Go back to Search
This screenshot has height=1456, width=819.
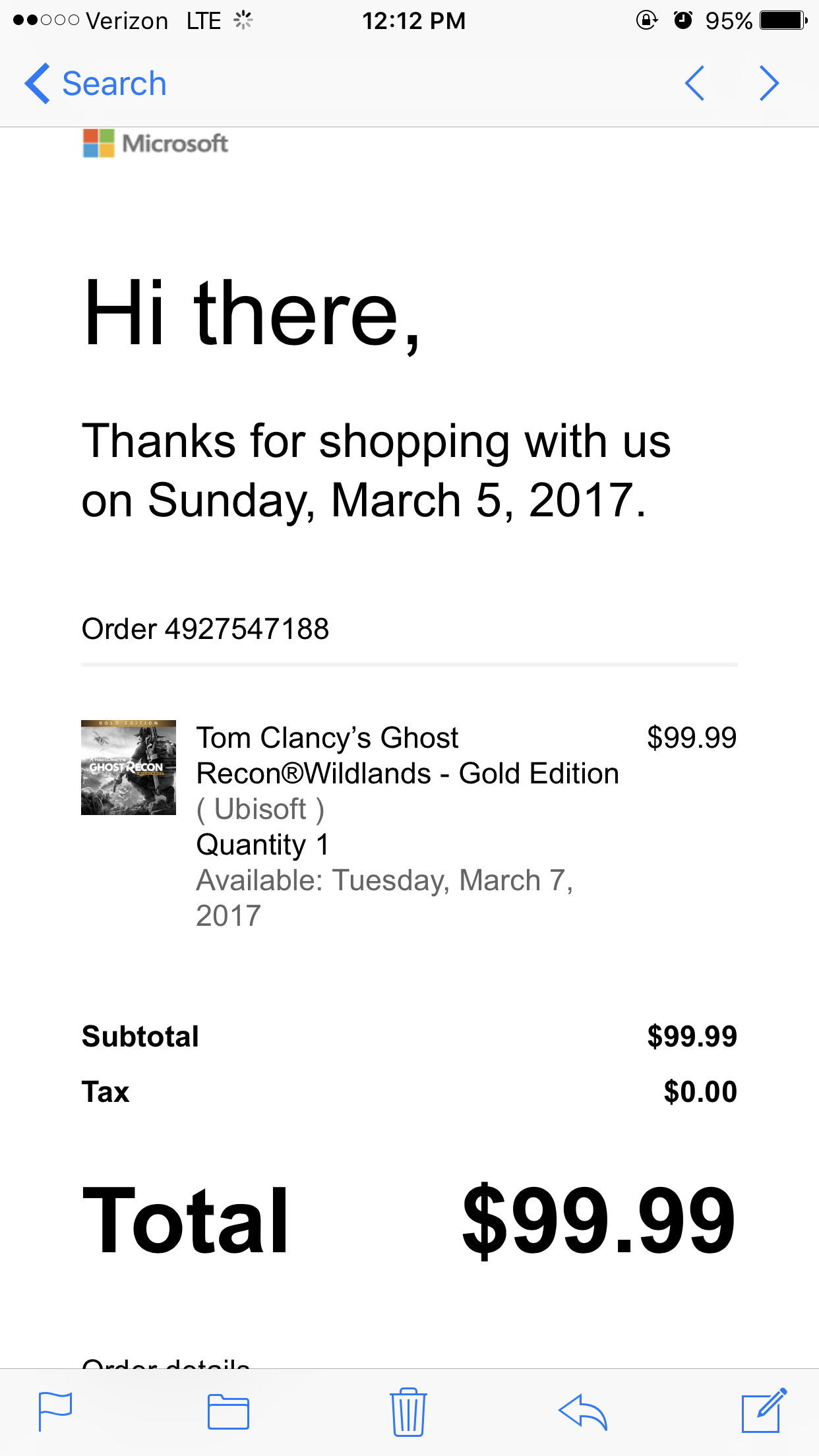pos(96,84)
